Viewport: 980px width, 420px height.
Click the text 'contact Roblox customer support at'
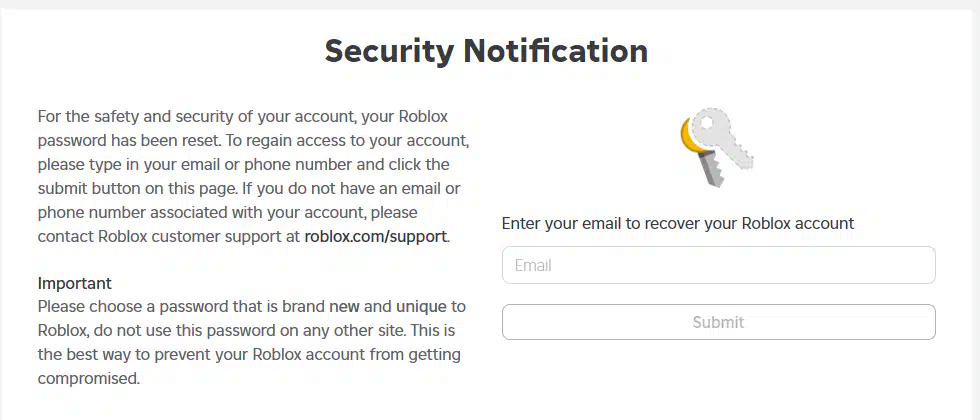169,237
